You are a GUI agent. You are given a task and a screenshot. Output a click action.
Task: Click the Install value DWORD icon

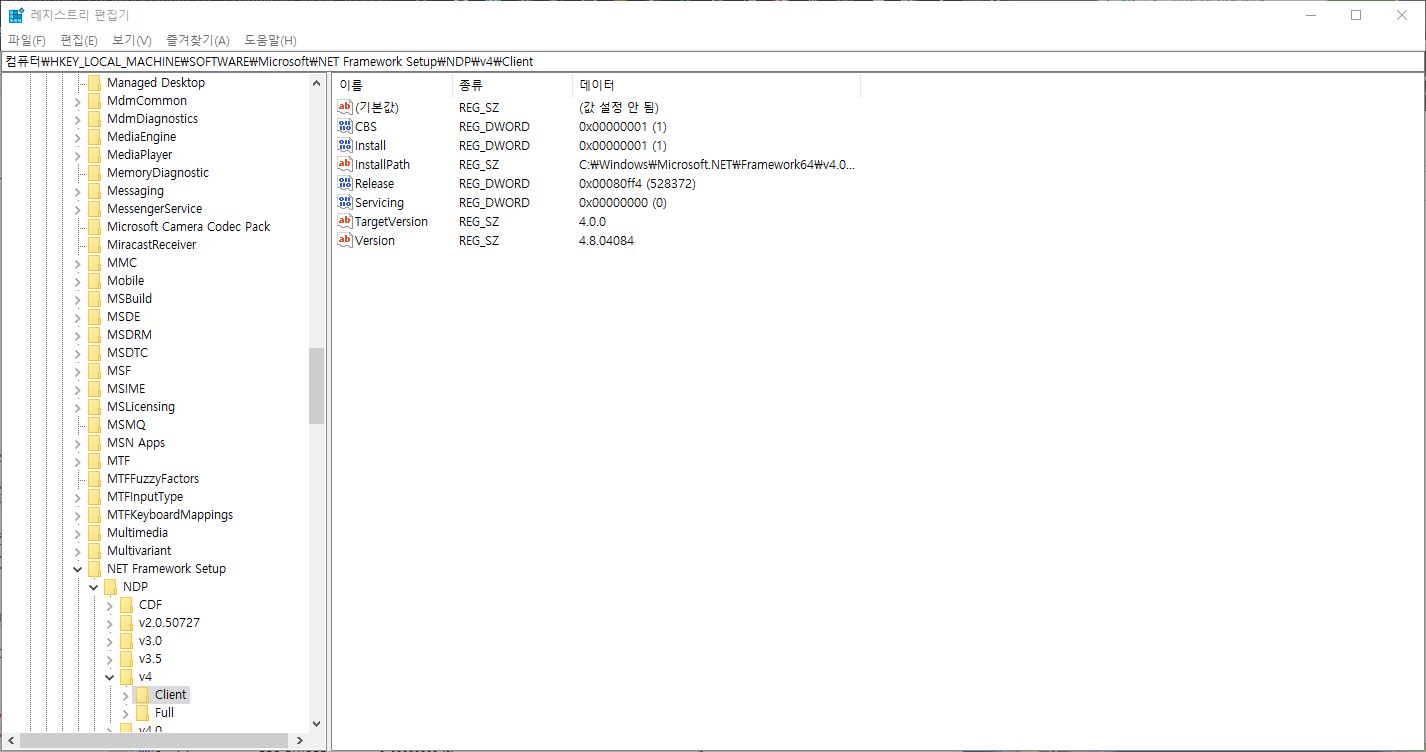point(345,145)
